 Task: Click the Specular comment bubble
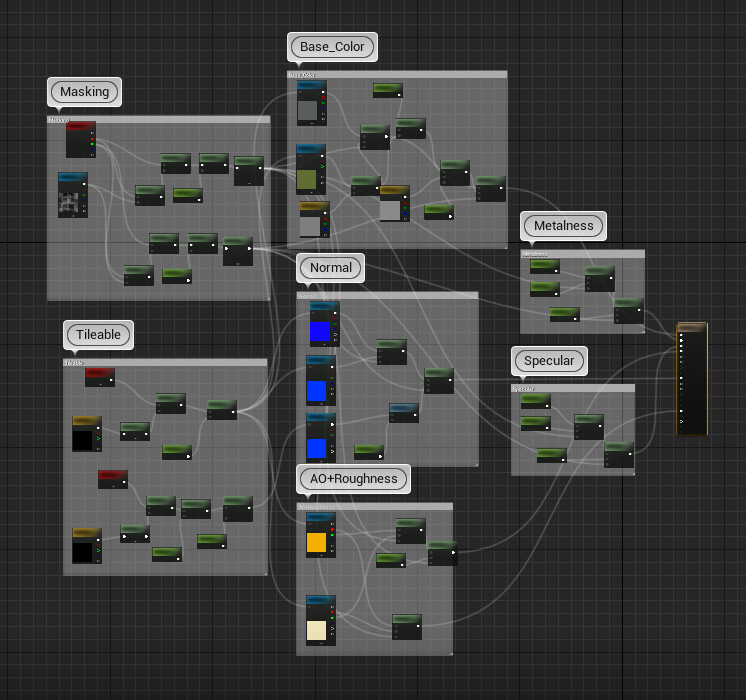(549, 361)
